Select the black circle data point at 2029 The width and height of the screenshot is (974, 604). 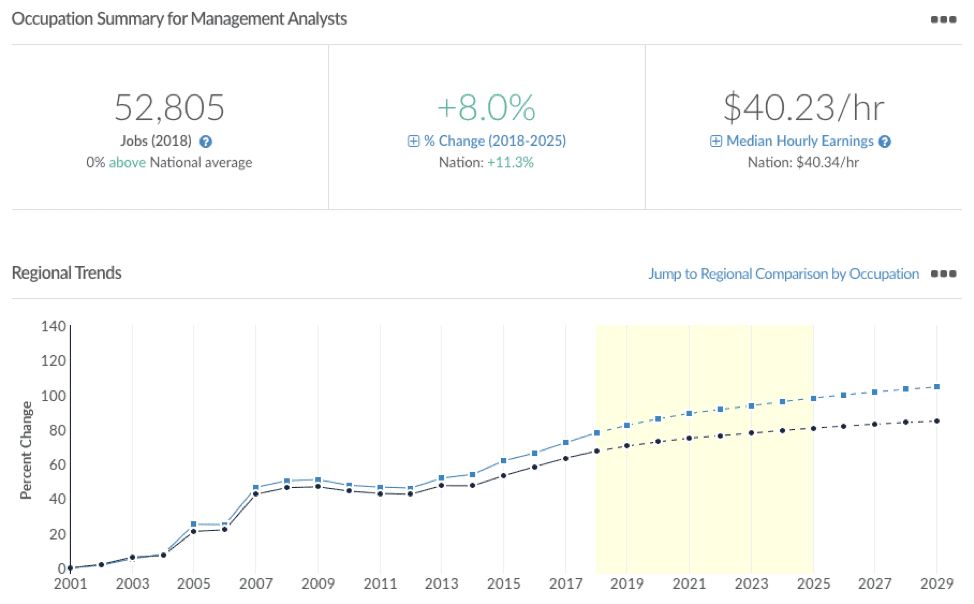pos(937,421)
